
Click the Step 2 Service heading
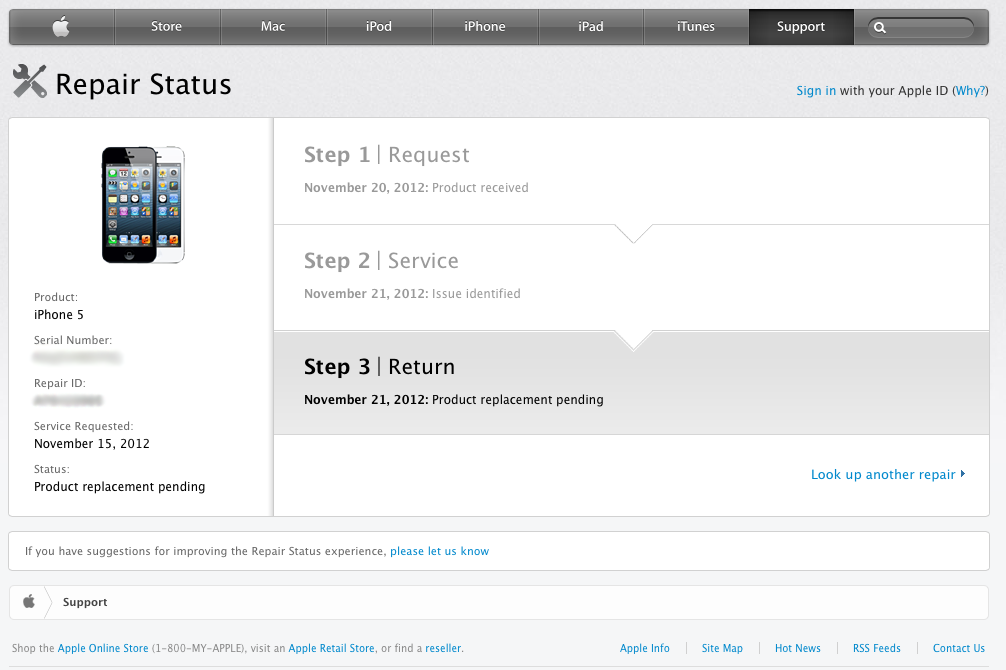(382, 261)
